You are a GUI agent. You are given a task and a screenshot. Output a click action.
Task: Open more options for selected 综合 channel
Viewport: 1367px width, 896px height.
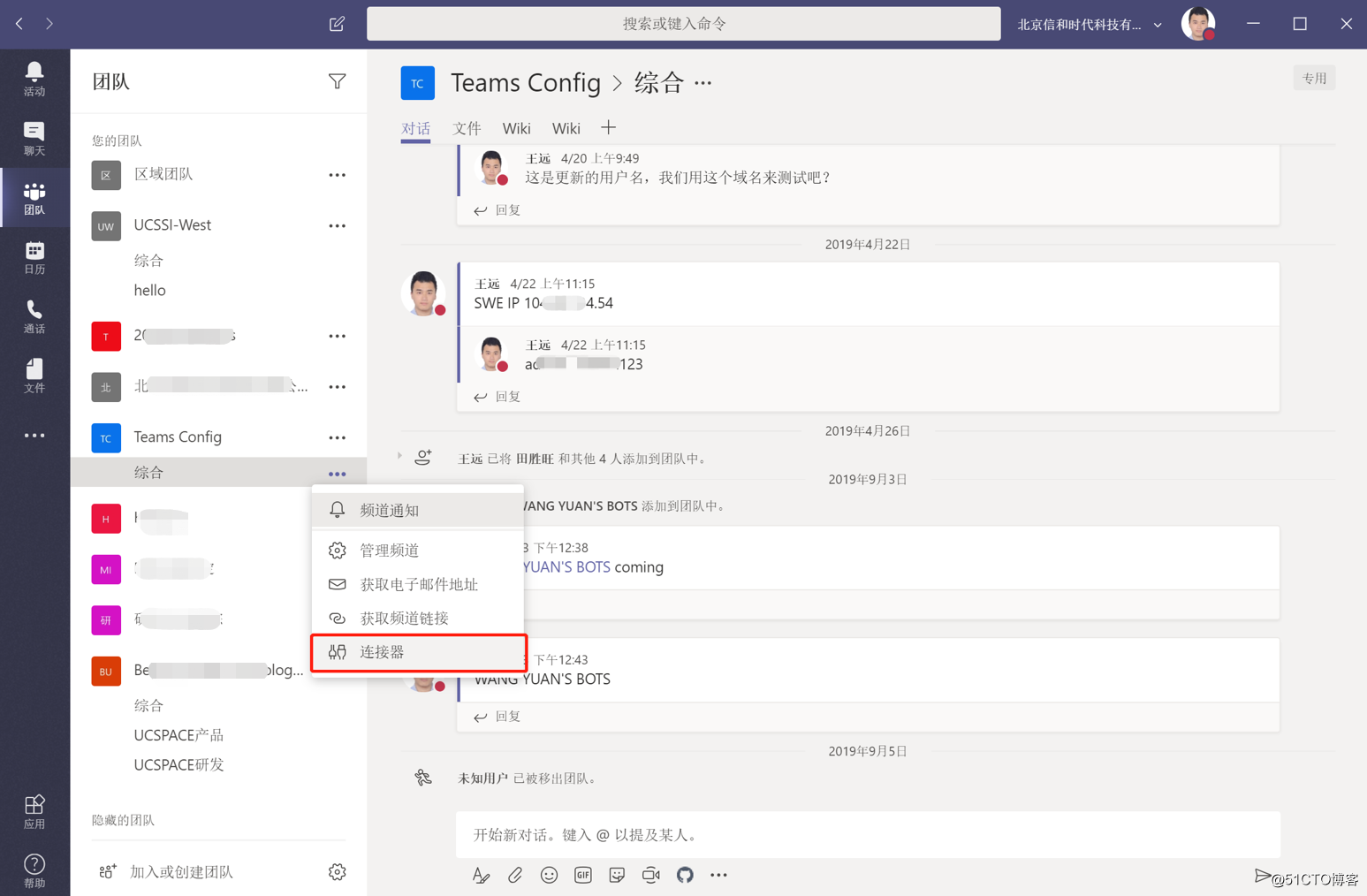[x=337, y=475]
